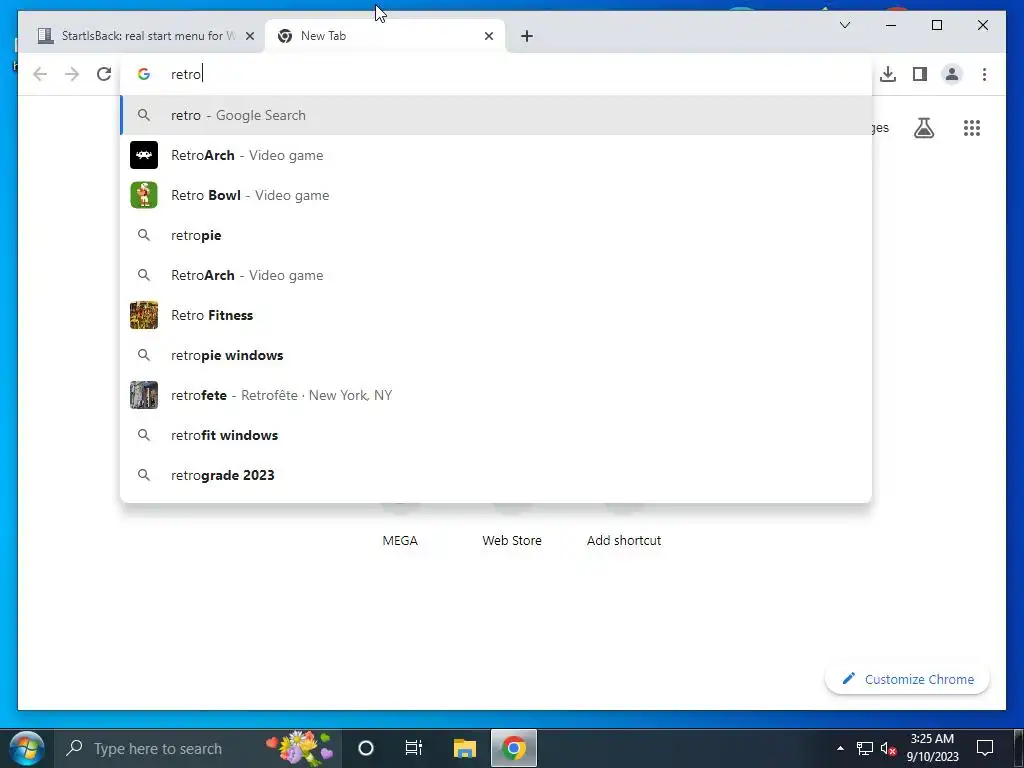Click the taskbar search box
The width and height of the screenshot is (1024, 768).
199,748
